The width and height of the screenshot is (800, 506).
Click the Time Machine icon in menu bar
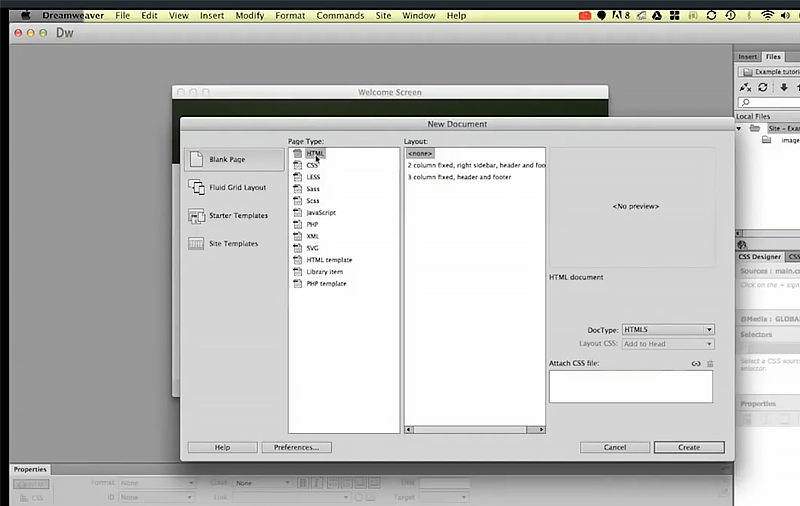click(x=731, y=15)
